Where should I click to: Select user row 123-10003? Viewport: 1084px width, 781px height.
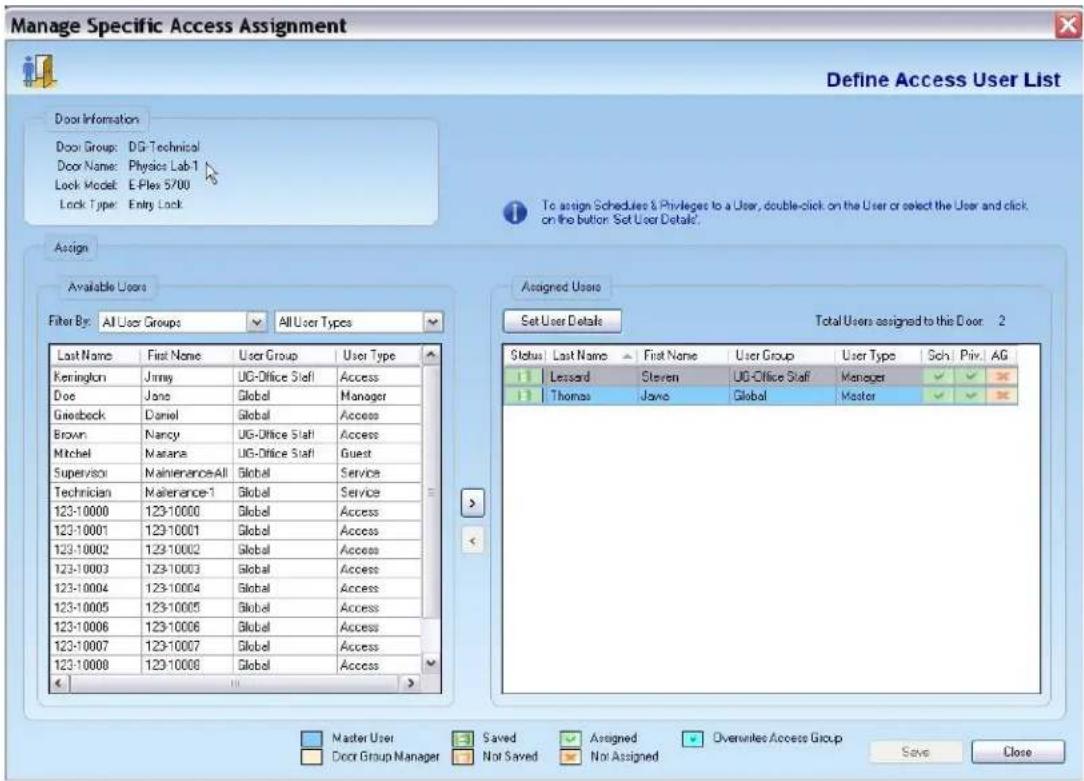point(236,569)
